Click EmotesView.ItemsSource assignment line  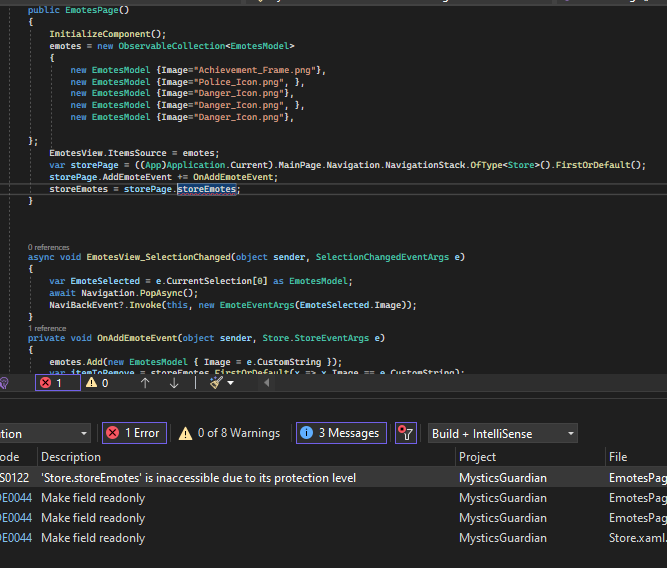pyautogui.click(x=134, y=153)
